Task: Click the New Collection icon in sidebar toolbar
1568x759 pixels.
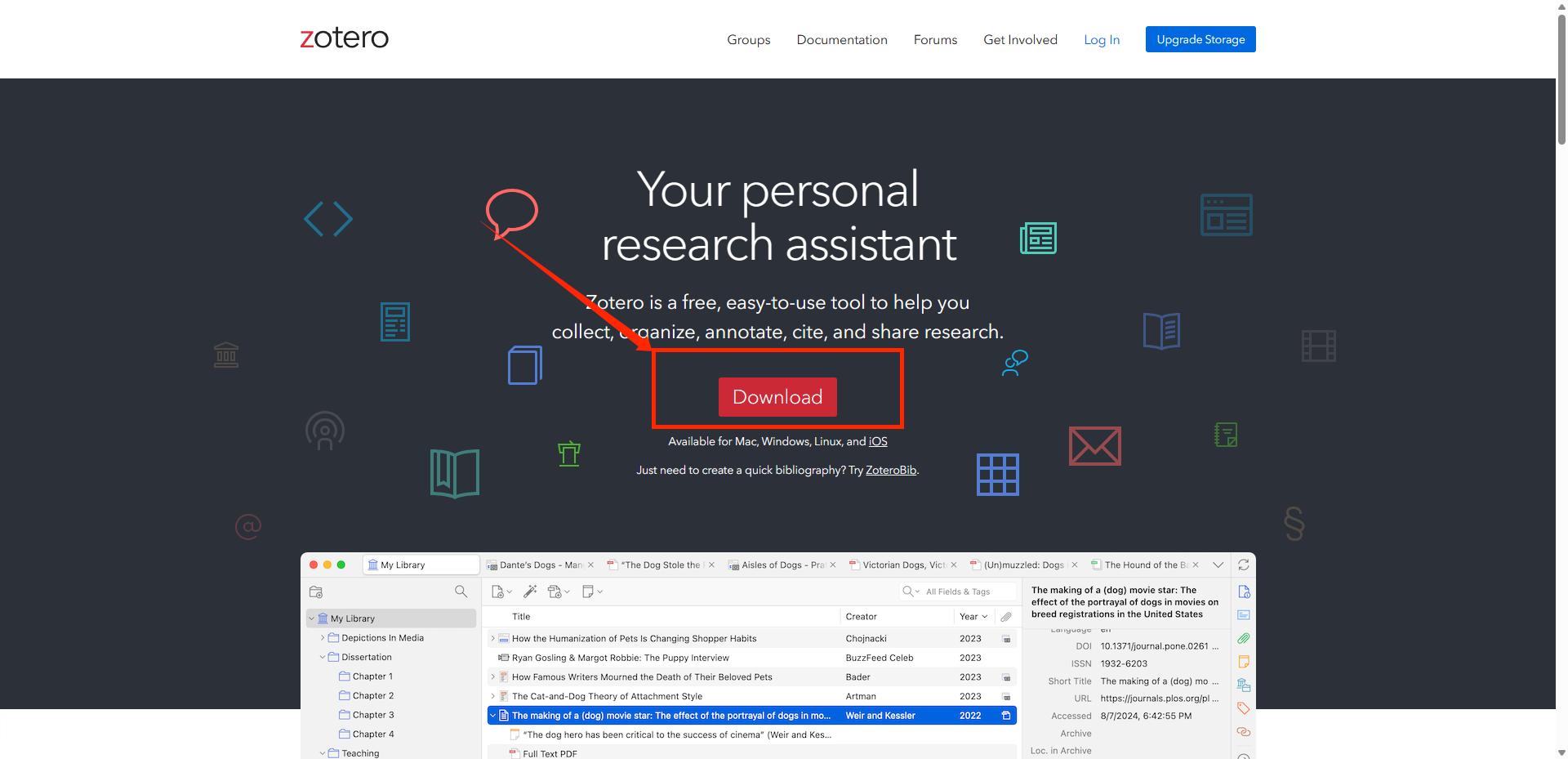Action: (316, 592)
